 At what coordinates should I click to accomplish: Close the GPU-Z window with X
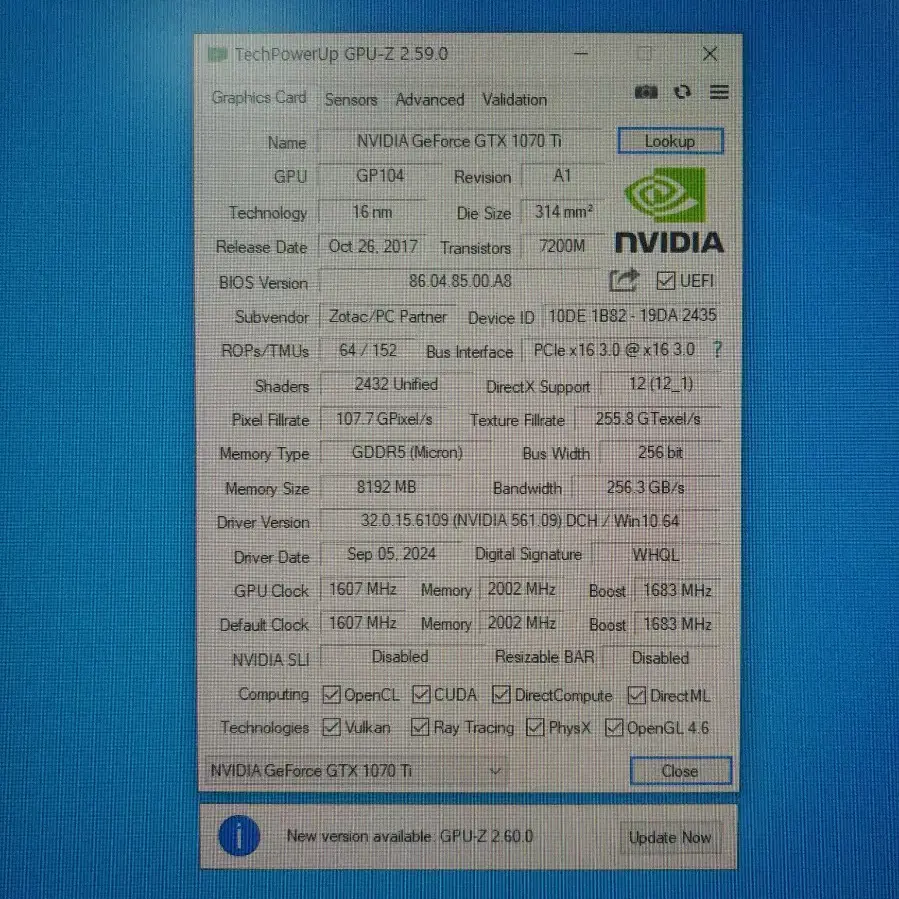point(710,54)
